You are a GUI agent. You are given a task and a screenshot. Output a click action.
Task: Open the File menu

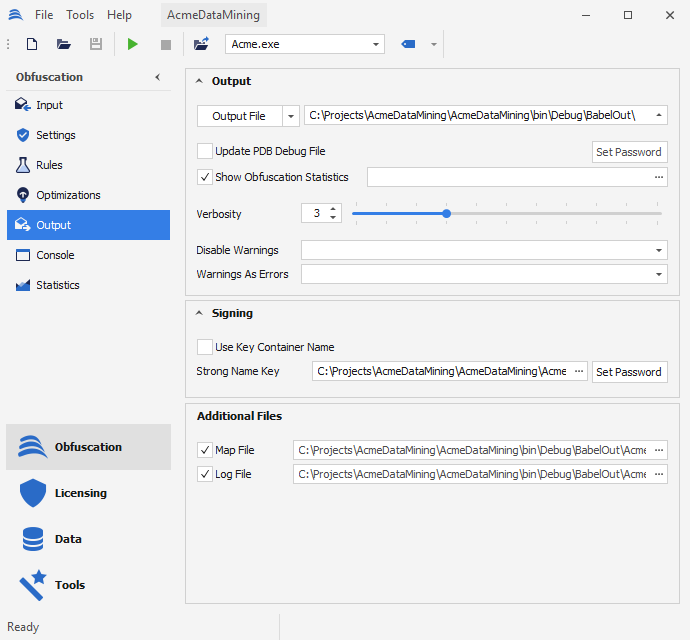tap(44, 15)
